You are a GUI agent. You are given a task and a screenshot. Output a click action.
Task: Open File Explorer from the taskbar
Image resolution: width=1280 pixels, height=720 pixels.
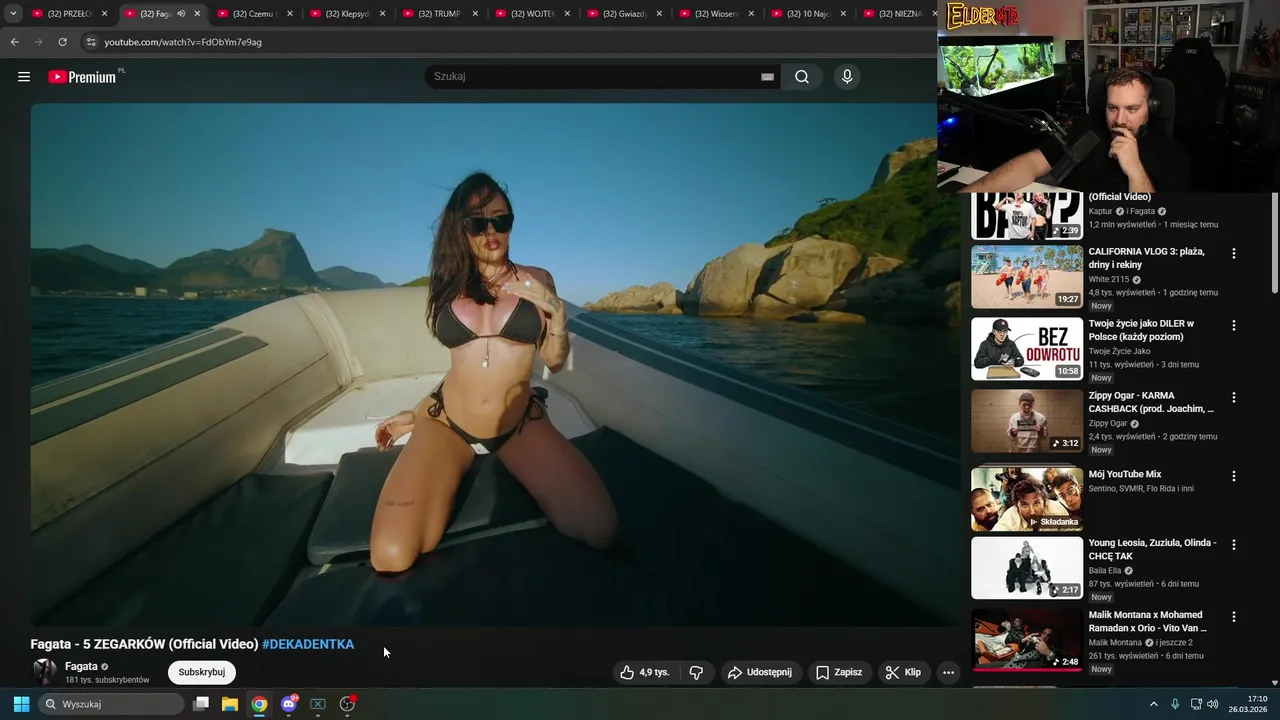(230, 704)
